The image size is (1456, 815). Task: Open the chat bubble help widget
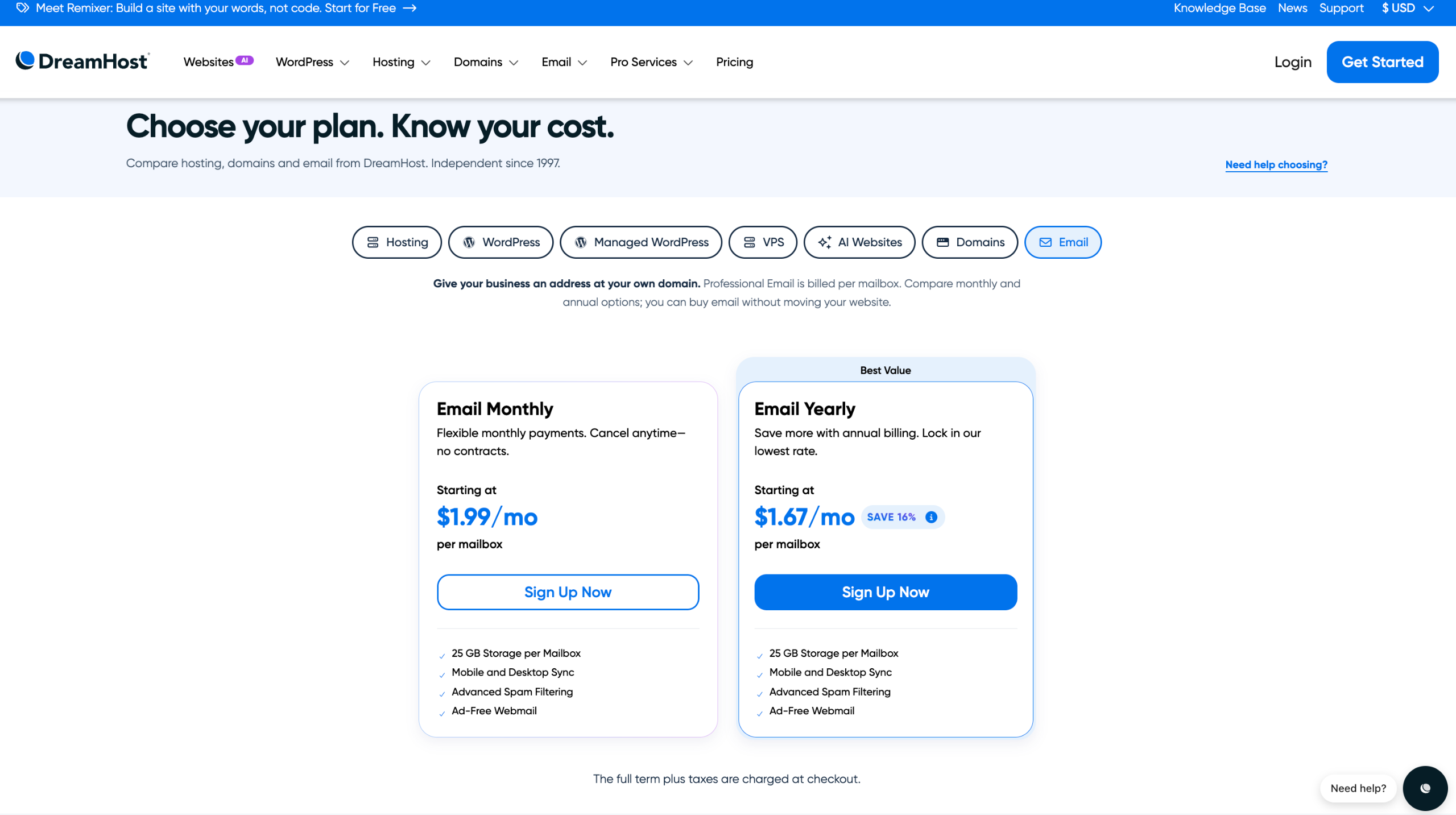click(1425, 788)
